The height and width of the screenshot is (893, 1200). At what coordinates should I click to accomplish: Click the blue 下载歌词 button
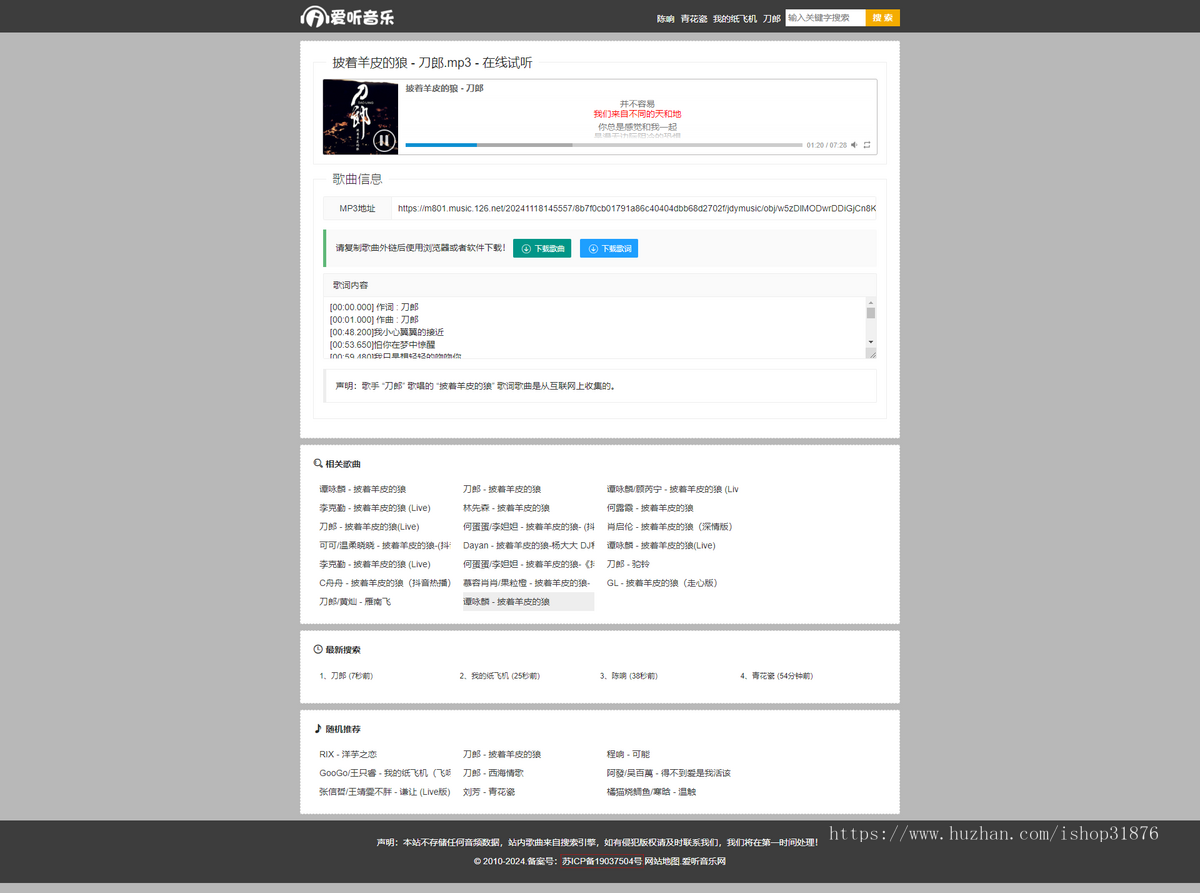[x=609, y=248]
